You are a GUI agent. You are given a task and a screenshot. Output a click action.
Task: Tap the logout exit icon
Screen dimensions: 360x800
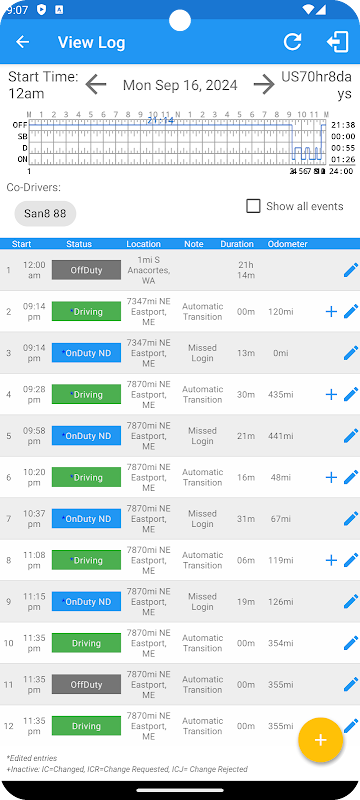coord(338,42)
